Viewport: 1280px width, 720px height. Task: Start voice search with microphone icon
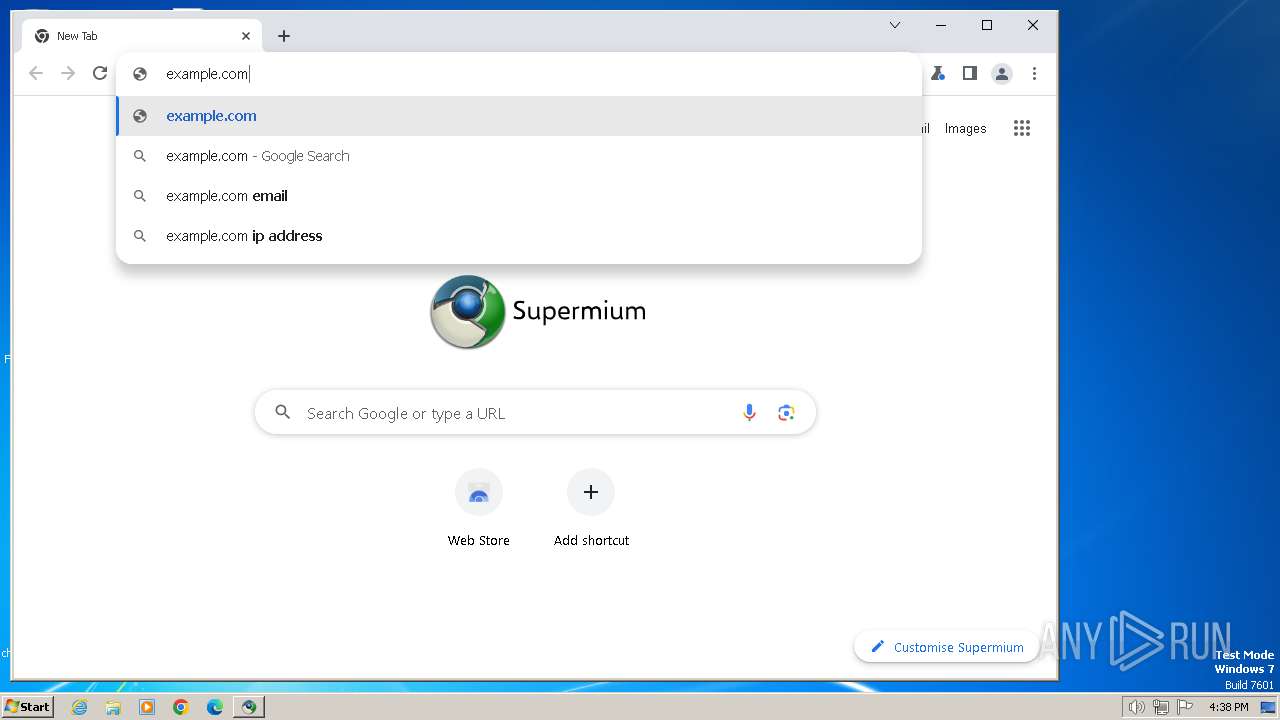tap(749, 413)
